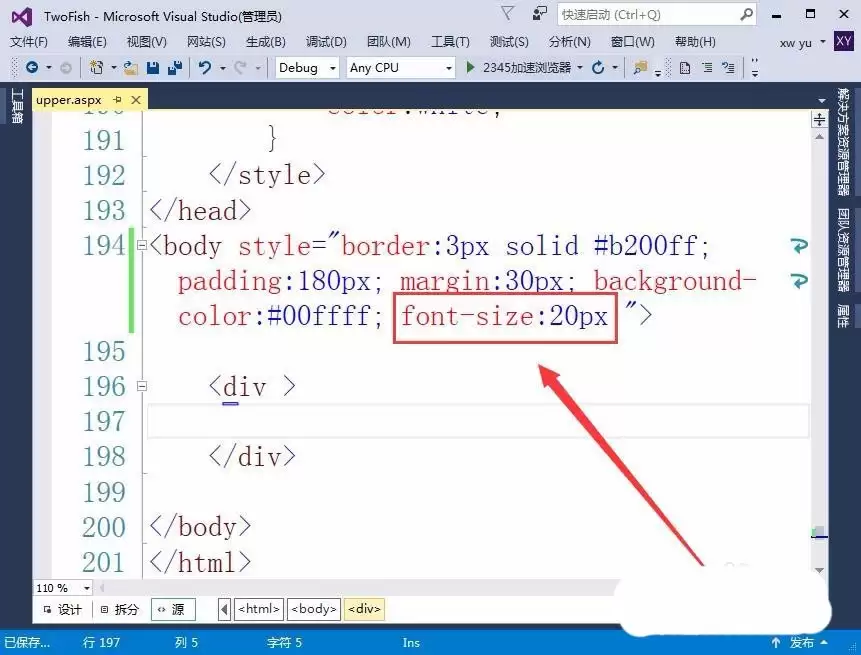Open the 工具(T) menu
The height and width of the screenshot is (655, 861).
point(450,42)
